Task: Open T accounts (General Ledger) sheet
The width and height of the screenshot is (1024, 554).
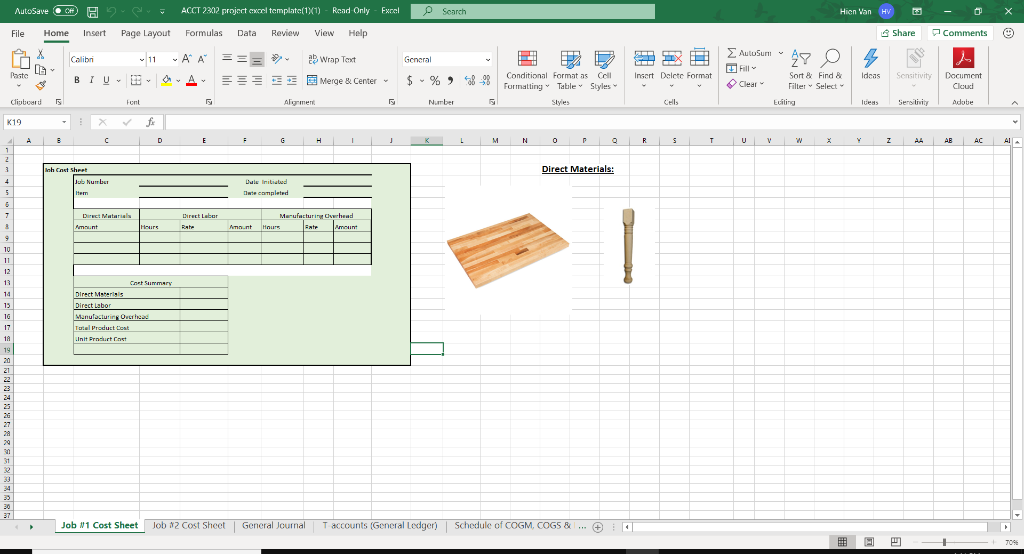Action: pyautogui.click(x=380, y=525)
